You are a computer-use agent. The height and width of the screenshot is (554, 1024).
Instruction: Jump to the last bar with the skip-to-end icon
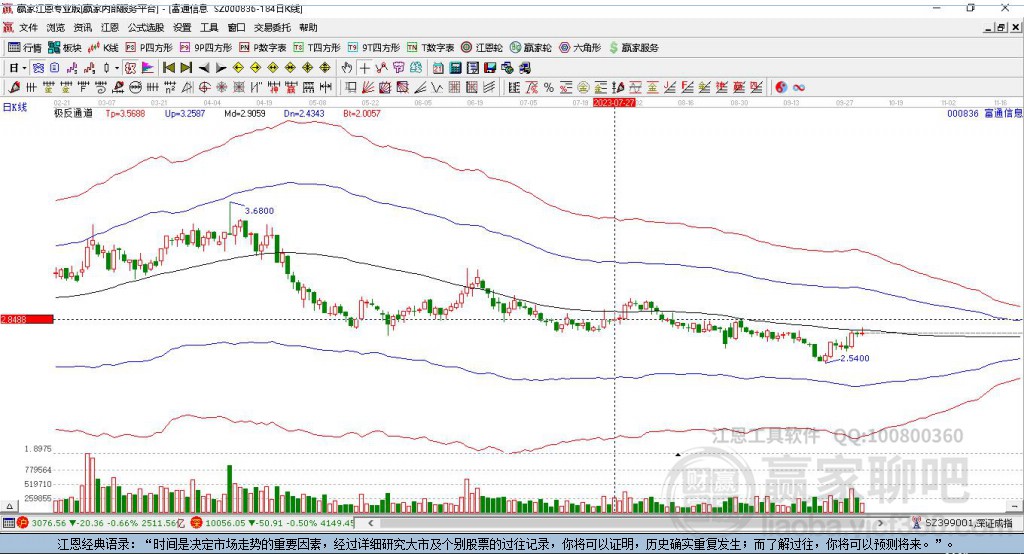(186, 68)
